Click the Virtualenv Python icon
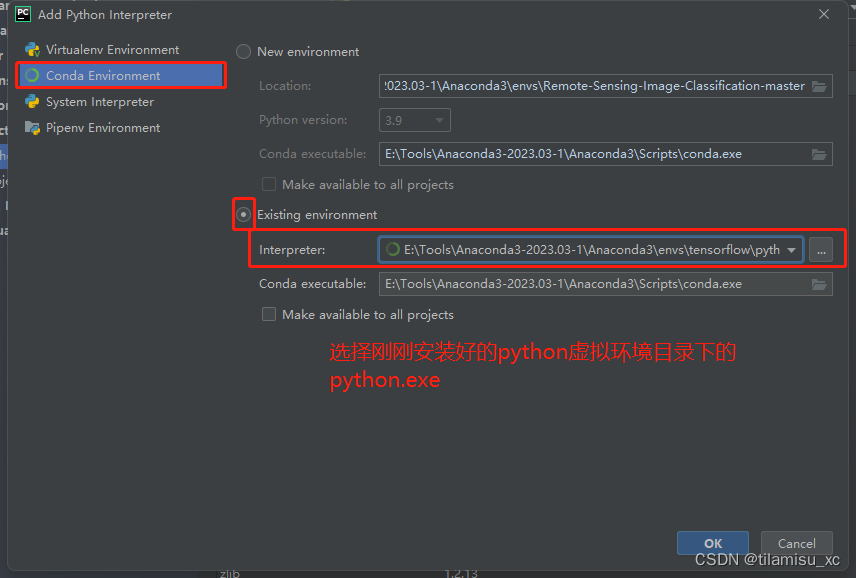Screen dimensions: 856x578 [x=32, y=50]
